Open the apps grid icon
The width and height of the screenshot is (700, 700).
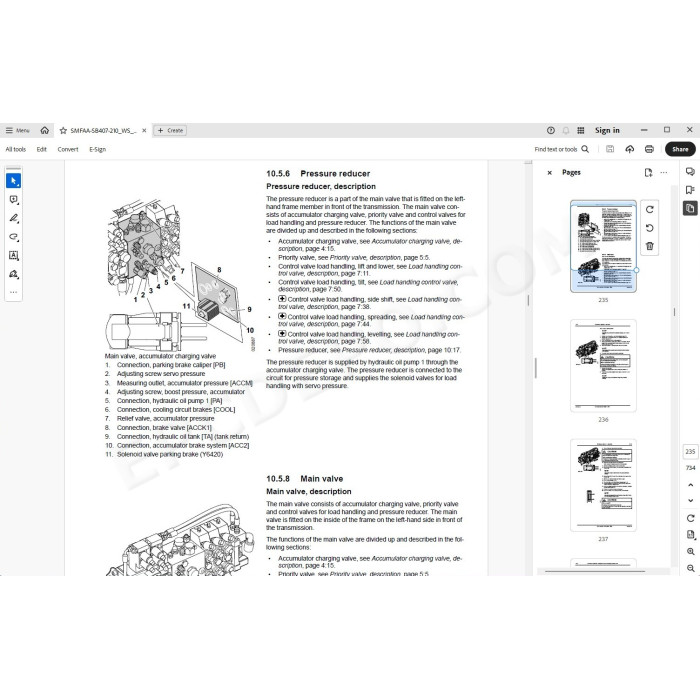tap(580, 130)
